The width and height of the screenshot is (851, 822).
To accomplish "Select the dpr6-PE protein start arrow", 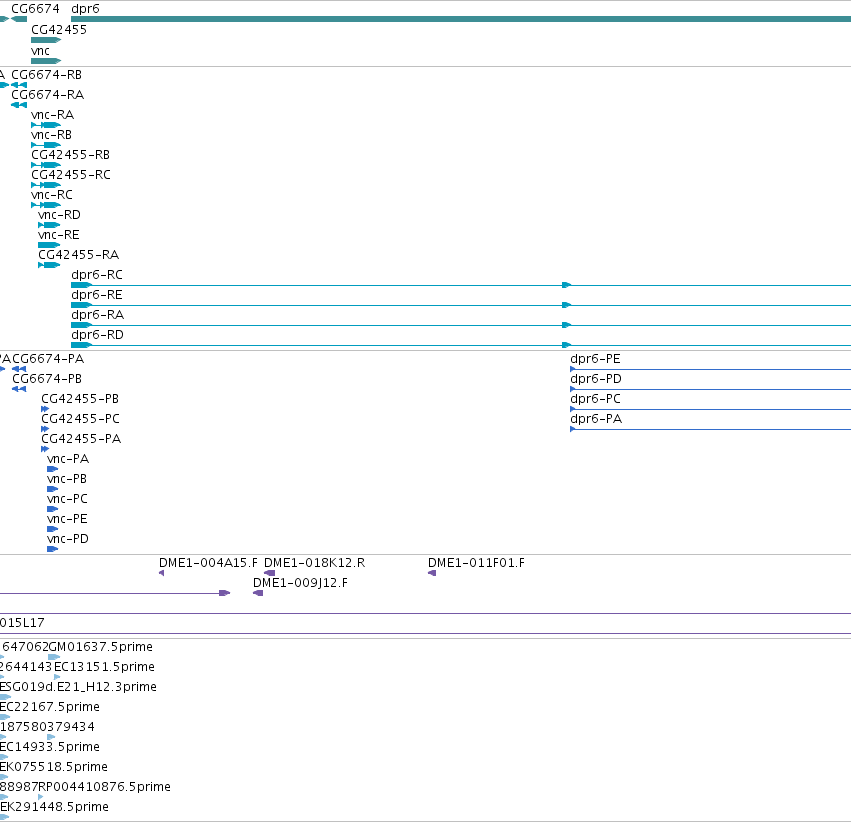I will coord(573,369).
